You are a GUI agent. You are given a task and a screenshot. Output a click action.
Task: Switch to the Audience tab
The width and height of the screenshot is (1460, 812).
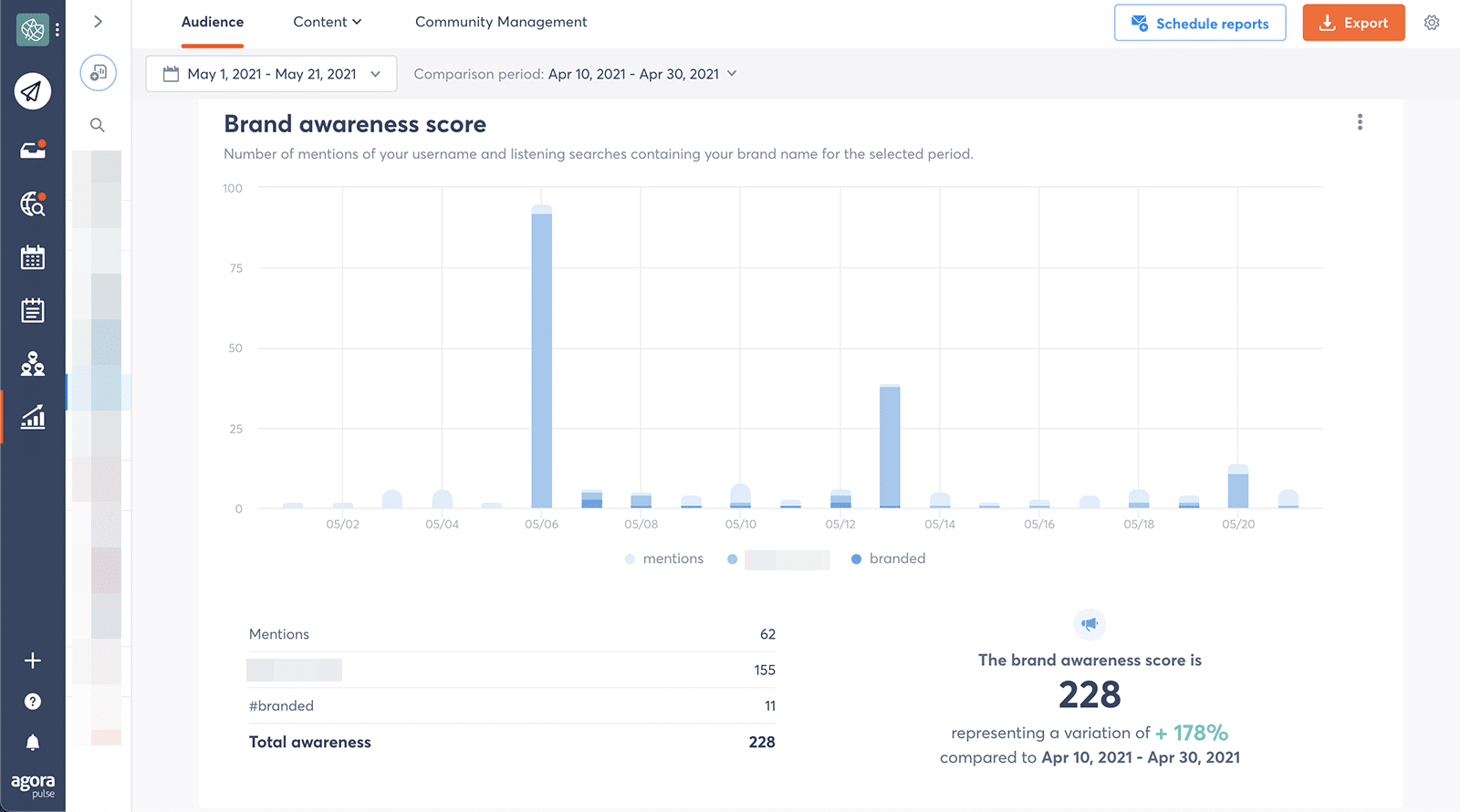(x=213, y=22)
